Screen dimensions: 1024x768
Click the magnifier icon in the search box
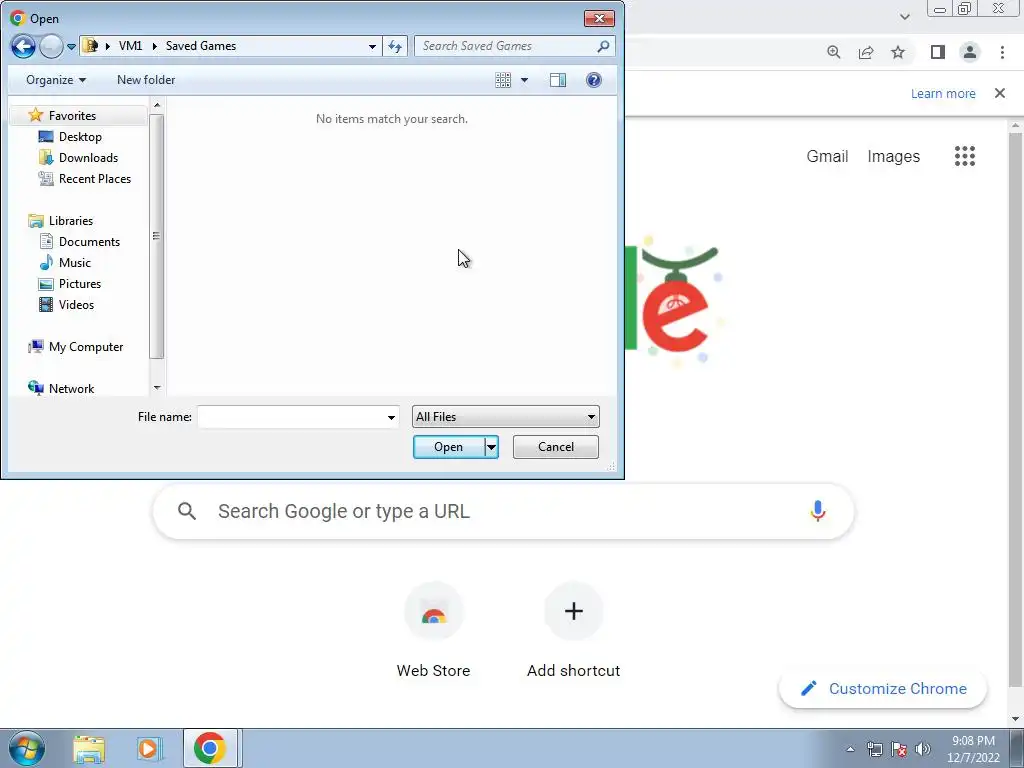[603, 46]
